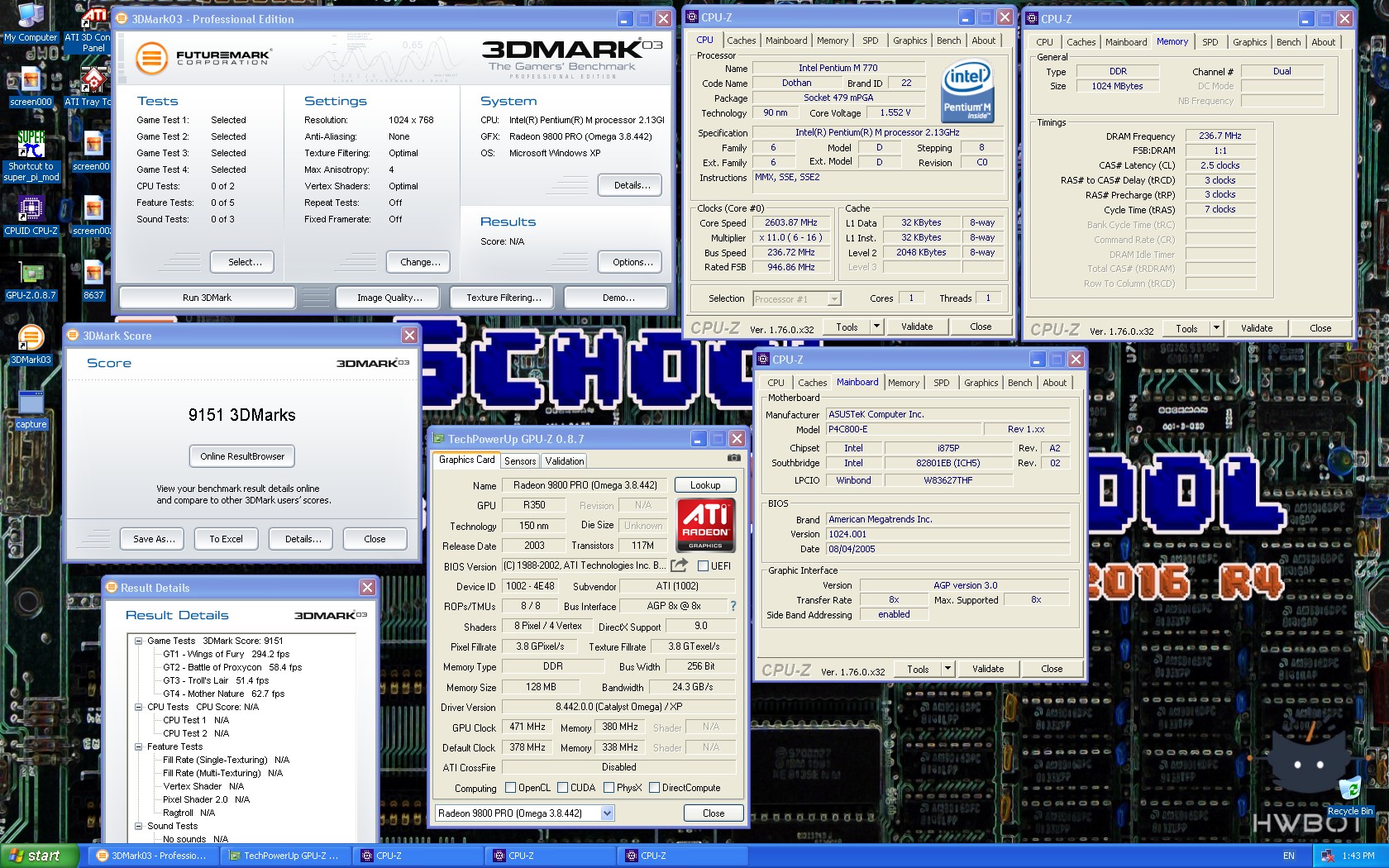Open the capture desktop icon
This screenshot has height=868, width=1389.
click(31, 408)
